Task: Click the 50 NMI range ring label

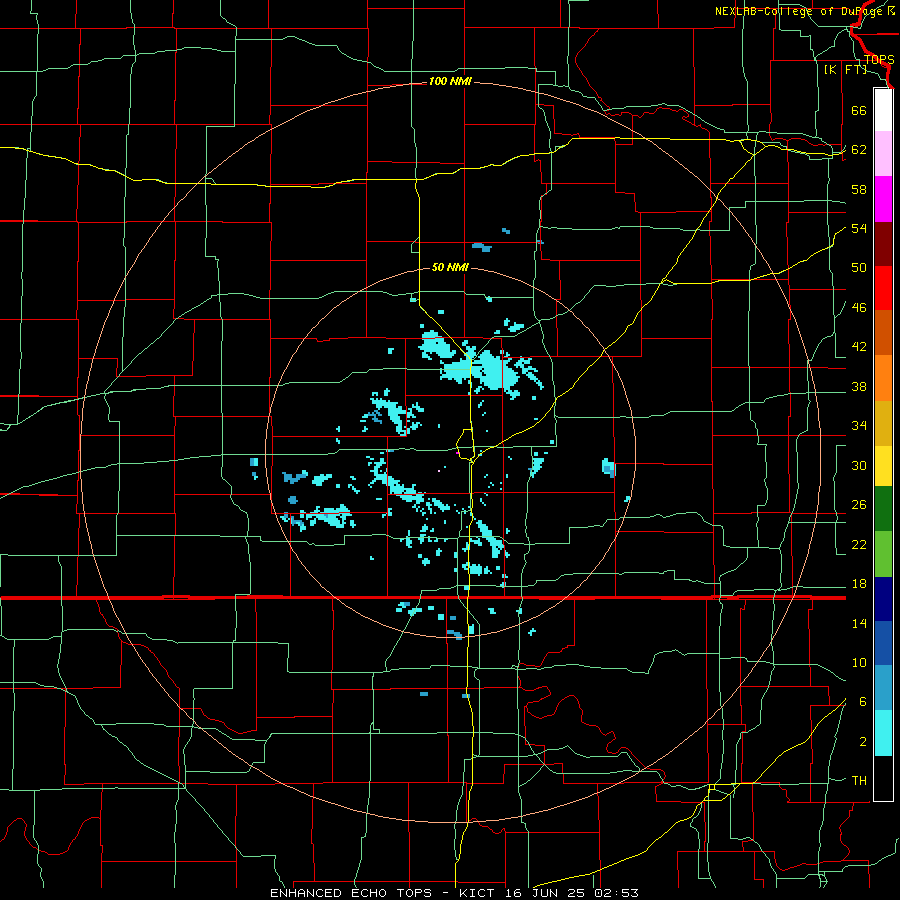Action: coord(451,267)
